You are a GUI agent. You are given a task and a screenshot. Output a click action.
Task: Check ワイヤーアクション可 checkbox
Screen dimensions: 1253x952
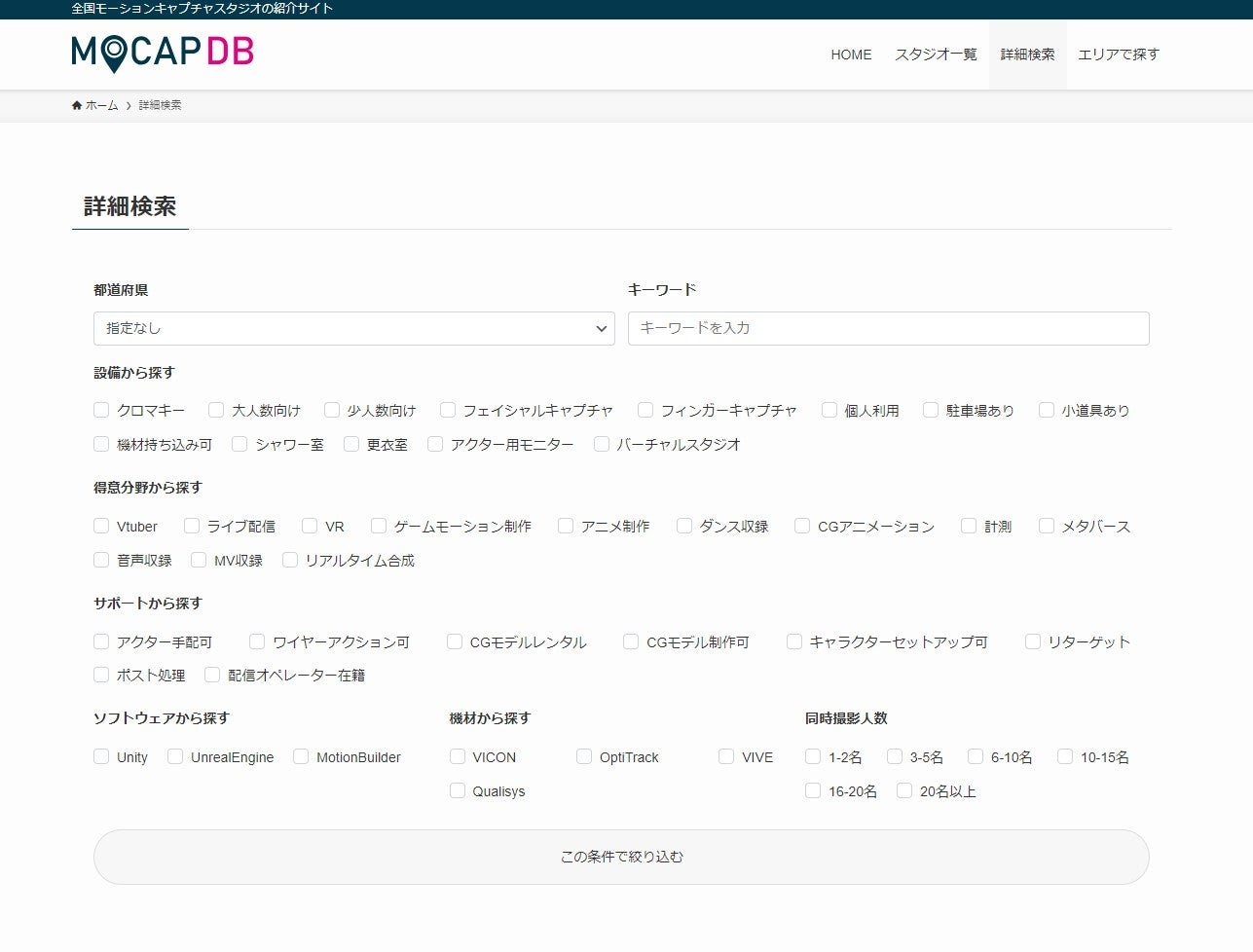click(x=257, y=641)
